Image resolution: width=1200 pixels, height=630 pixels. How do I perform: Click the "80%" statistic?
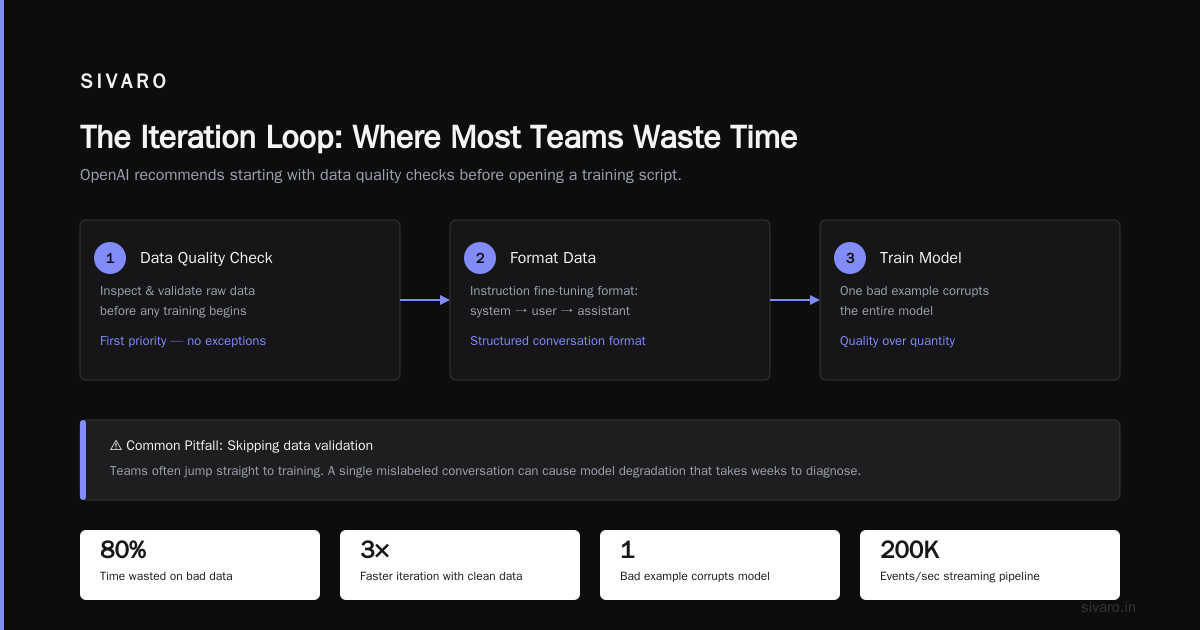coord(123,550)
